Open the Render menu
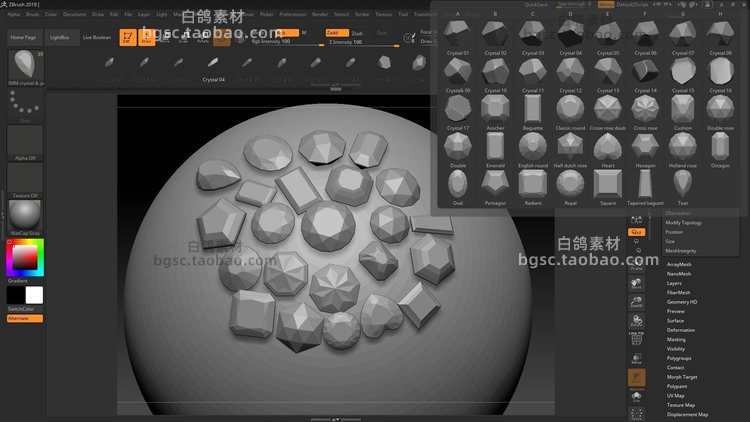The height and width of the screenshot is (422, 750). (x=320, y=14)
